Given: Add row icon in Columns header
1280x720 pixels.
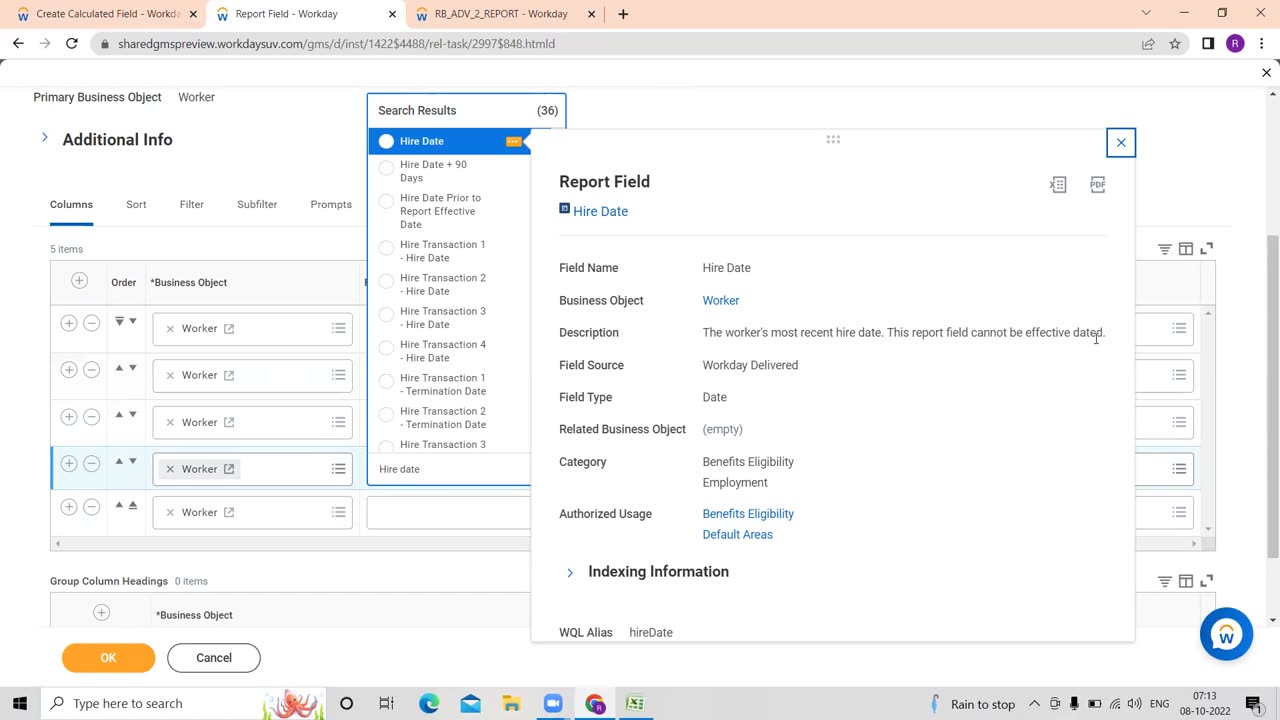Looking at the screenshot, I should click(79, 281).
